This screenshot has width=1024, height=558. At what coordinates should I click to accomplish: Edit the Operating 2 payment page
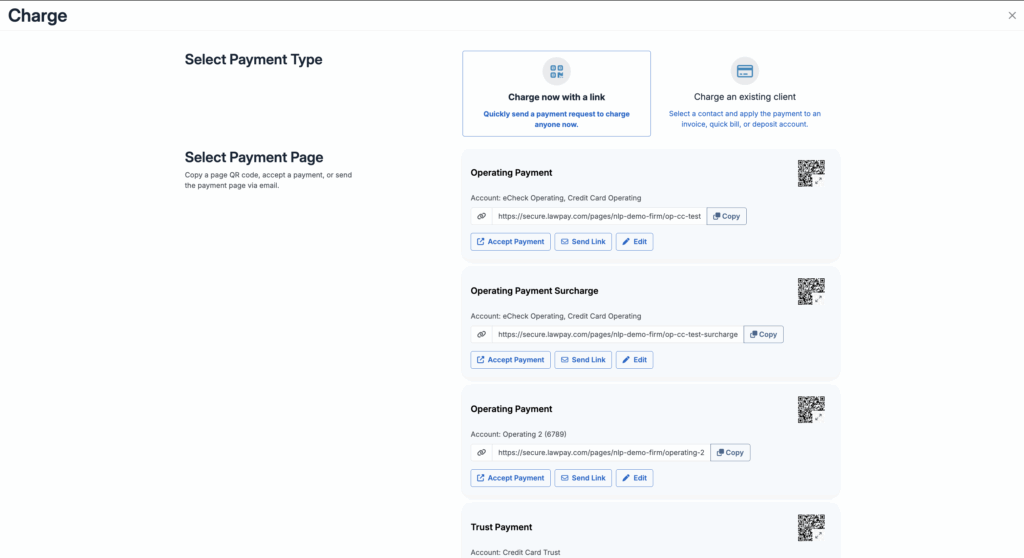(634, 478)
